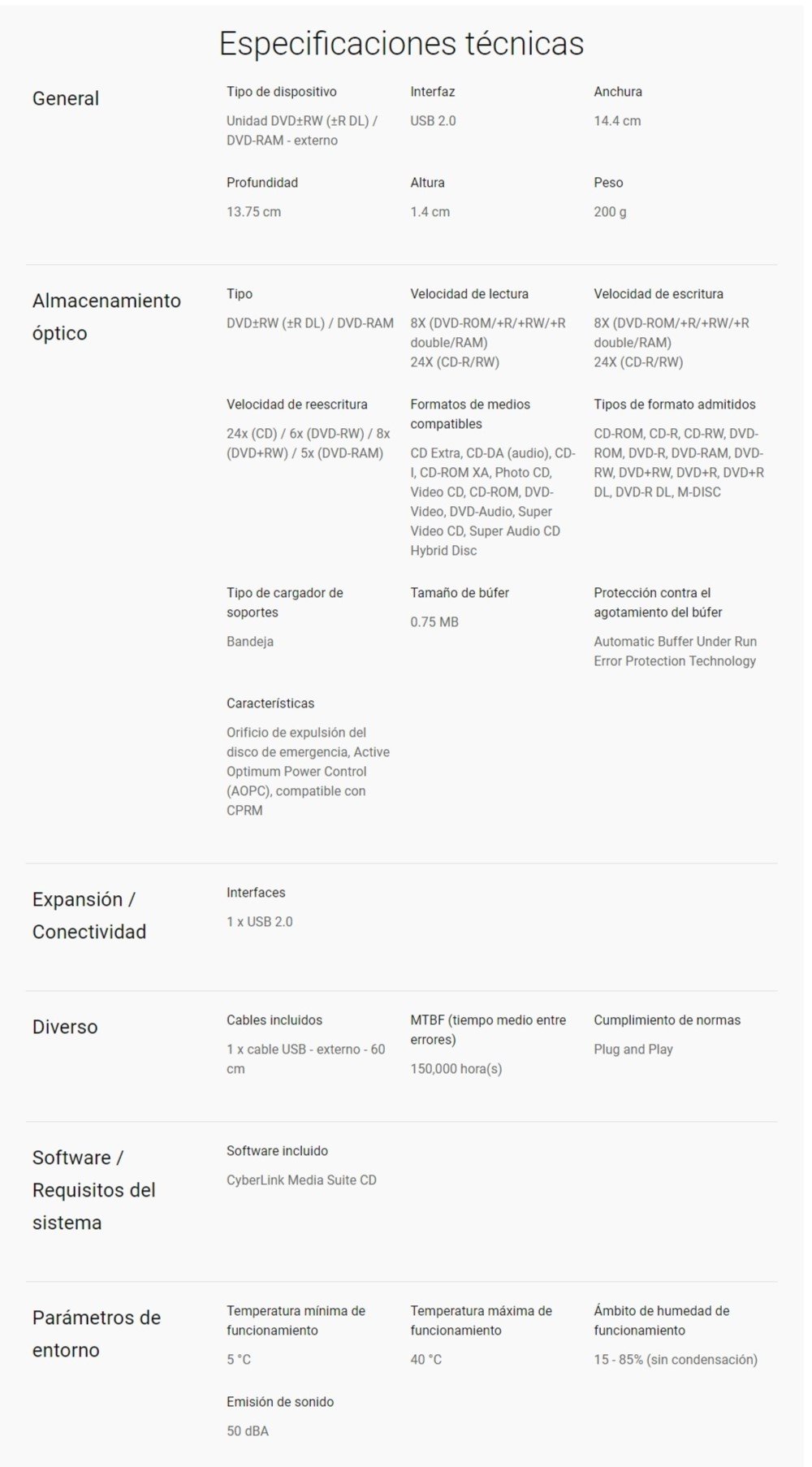
Task: Select the 'Expansión / Conectividad' section title
Action: (x=89, y=915)
